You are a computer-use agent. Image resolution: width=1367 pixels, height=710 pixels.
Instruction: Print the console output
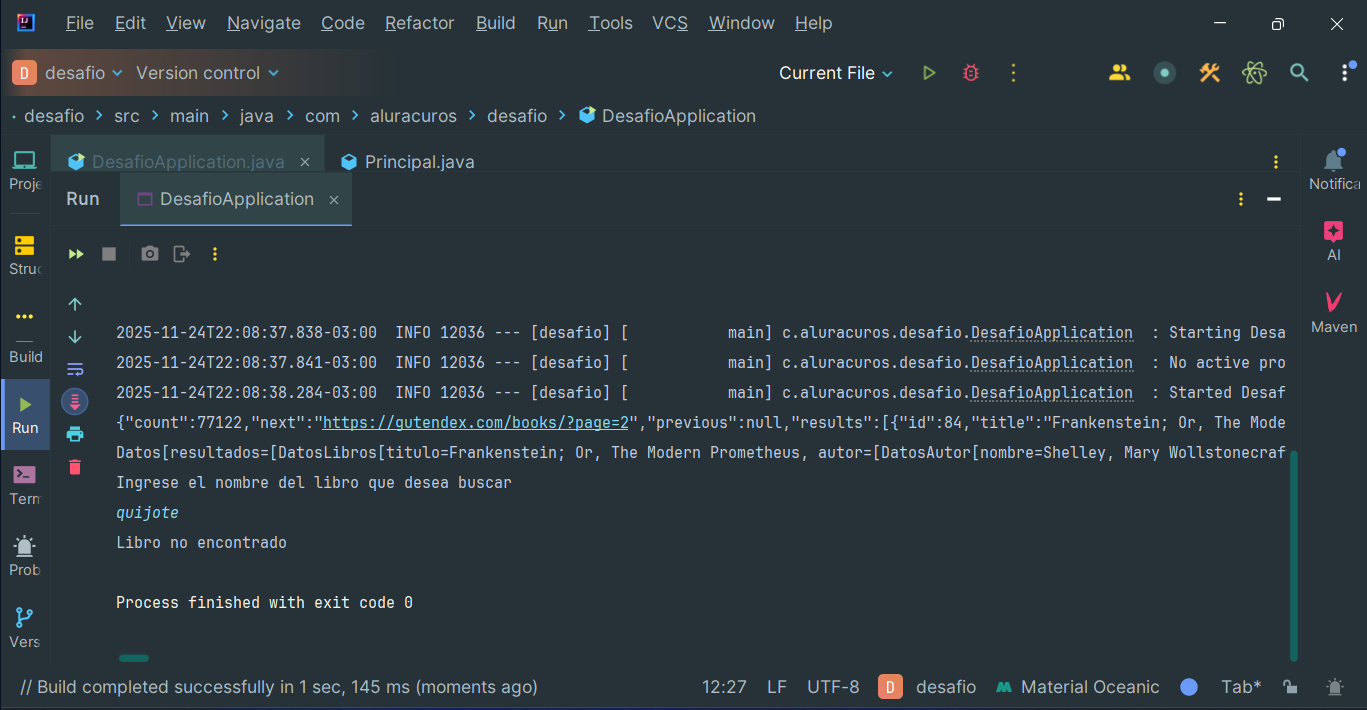coord(75,434)
